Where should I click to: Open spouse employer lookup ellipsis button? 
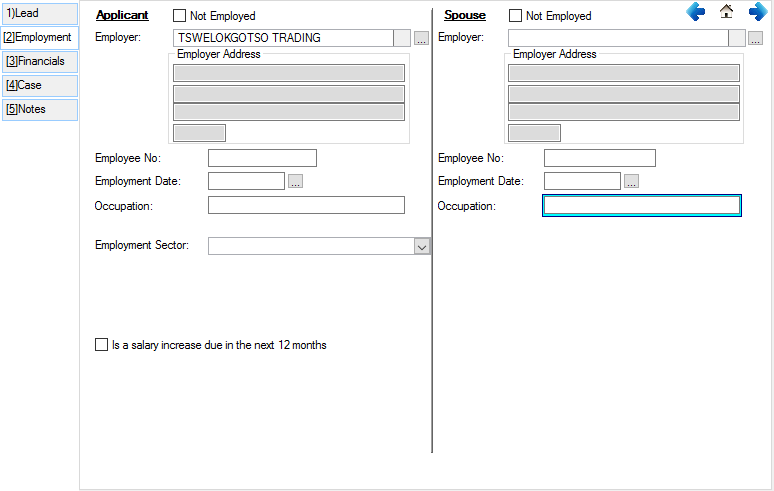(755, 38)
